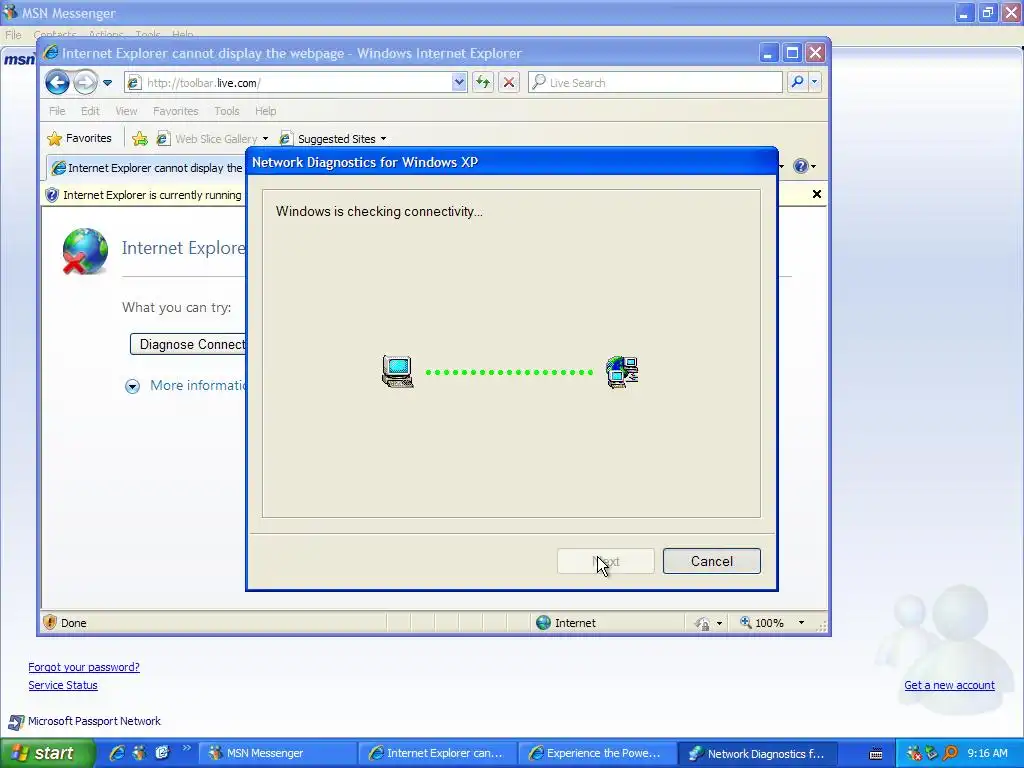
Task: Click the Forward arrow in Internet Explorer
Action: 85,82
